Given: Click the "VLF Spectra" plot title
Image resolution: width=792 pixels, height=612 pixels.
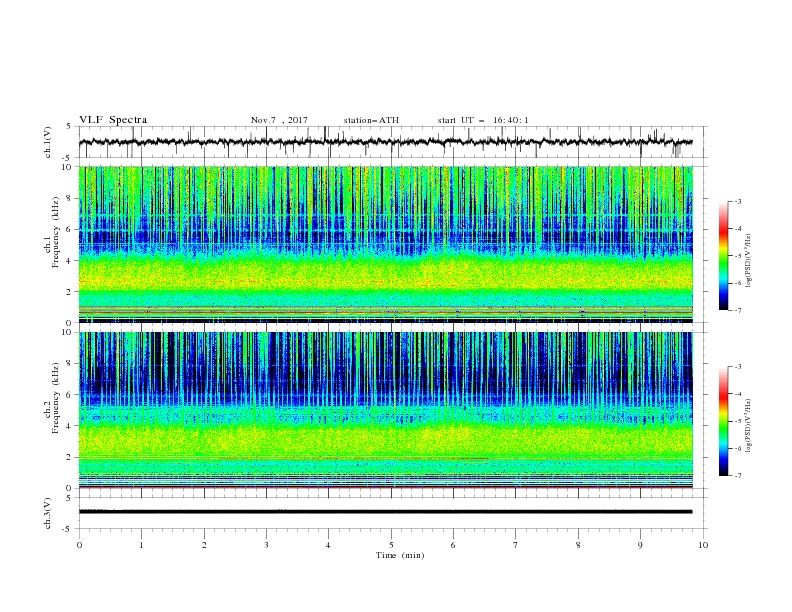Looking at the screenshot, I should coord(113,120).
